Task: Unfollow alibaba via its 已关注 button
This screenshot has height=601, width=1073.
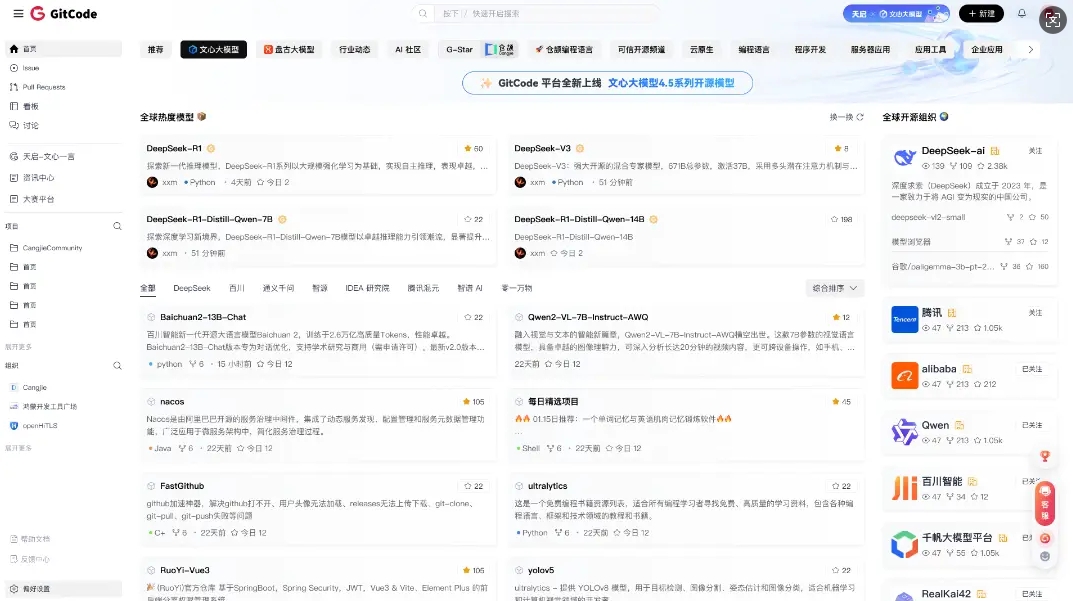Action: 1032,369
